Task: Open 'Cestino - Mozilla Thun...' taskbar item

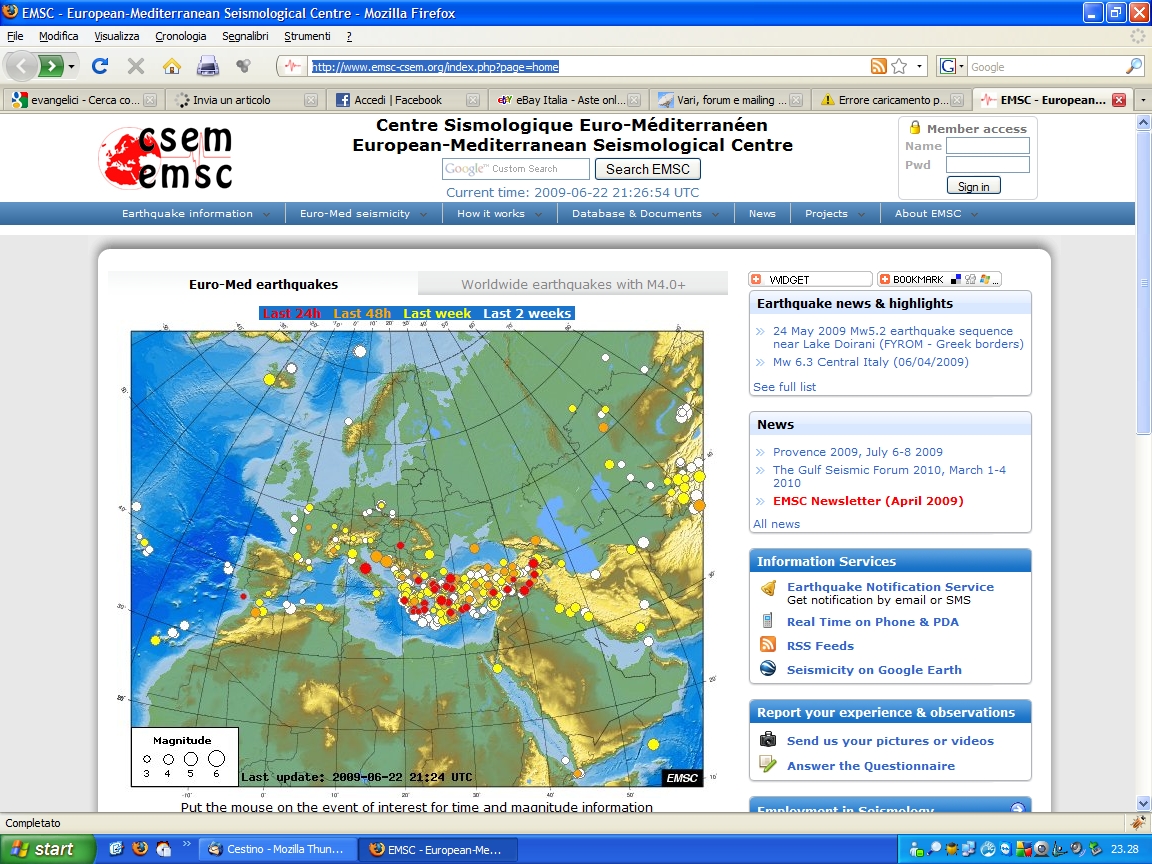Action: (278, 849)
